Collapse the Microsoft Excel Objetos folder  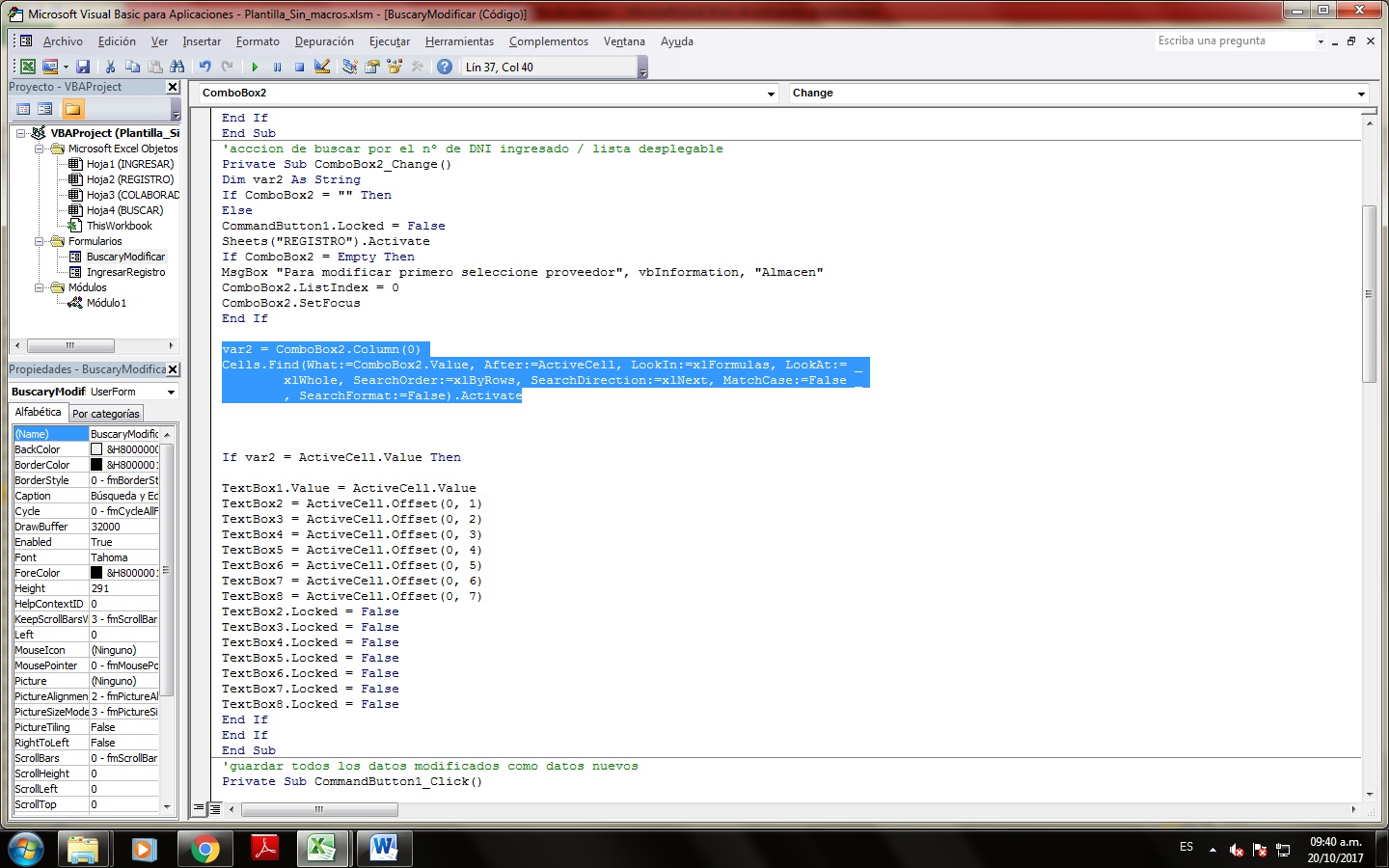coord(40,149)
